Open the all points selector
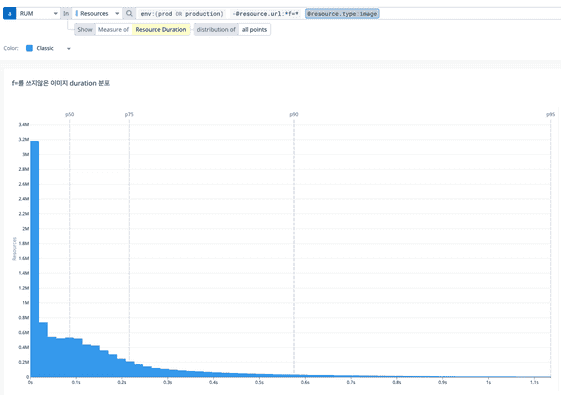The image size is (561, 395). click(x=254, y=30)
